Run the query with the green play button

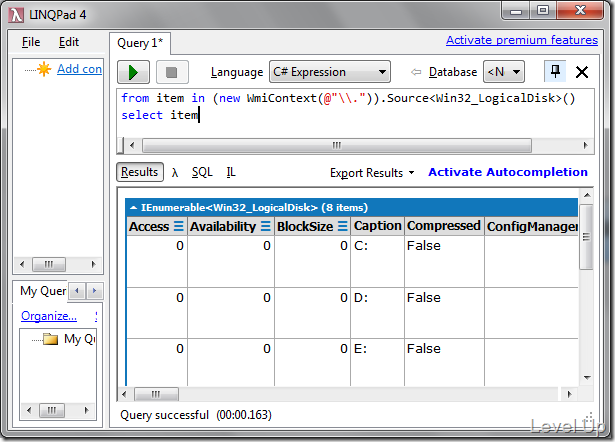(x=133, y=72)
